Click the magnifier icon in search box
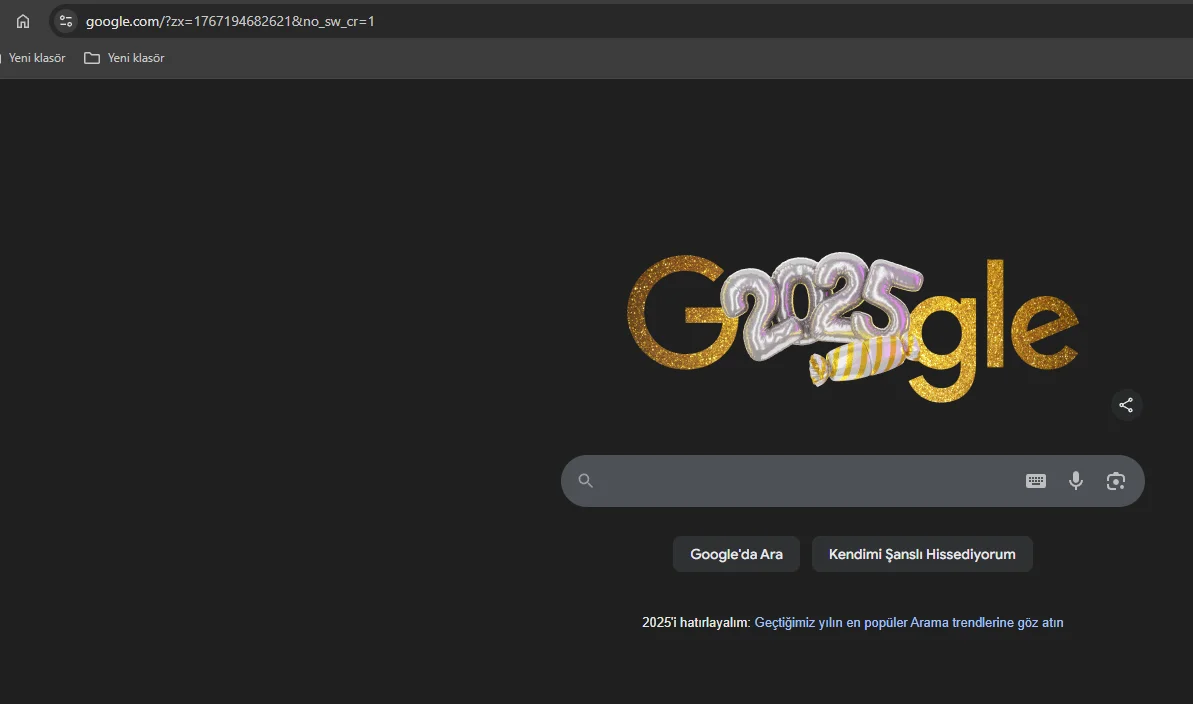Viewport: 1193px width, 704px height. 585,480
